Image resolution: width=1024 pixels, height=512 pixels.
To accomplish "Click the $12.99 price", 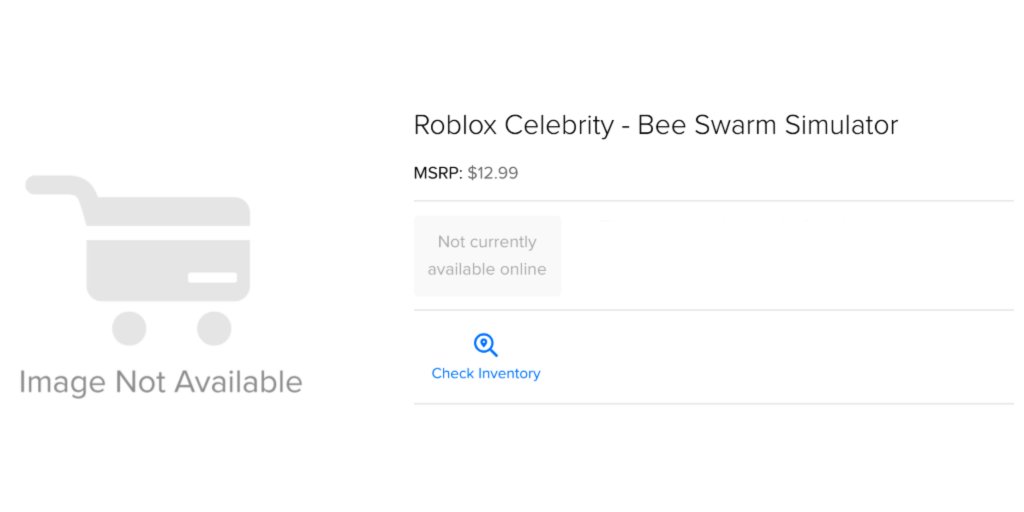I will click(x=493, y=173).
